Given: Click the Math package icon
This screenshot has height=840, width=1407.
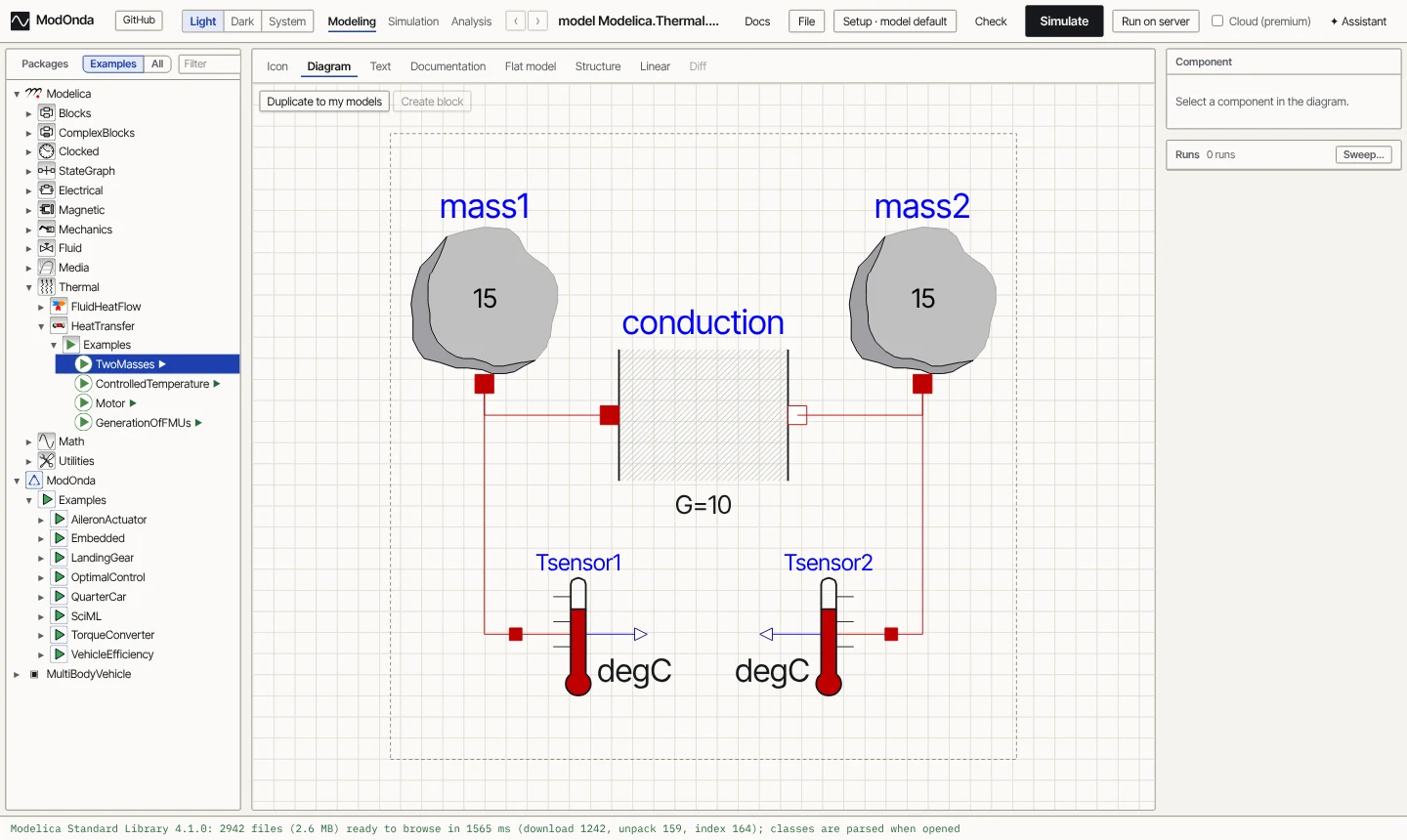Looking at the screenshot, I should tap(47, 441).
